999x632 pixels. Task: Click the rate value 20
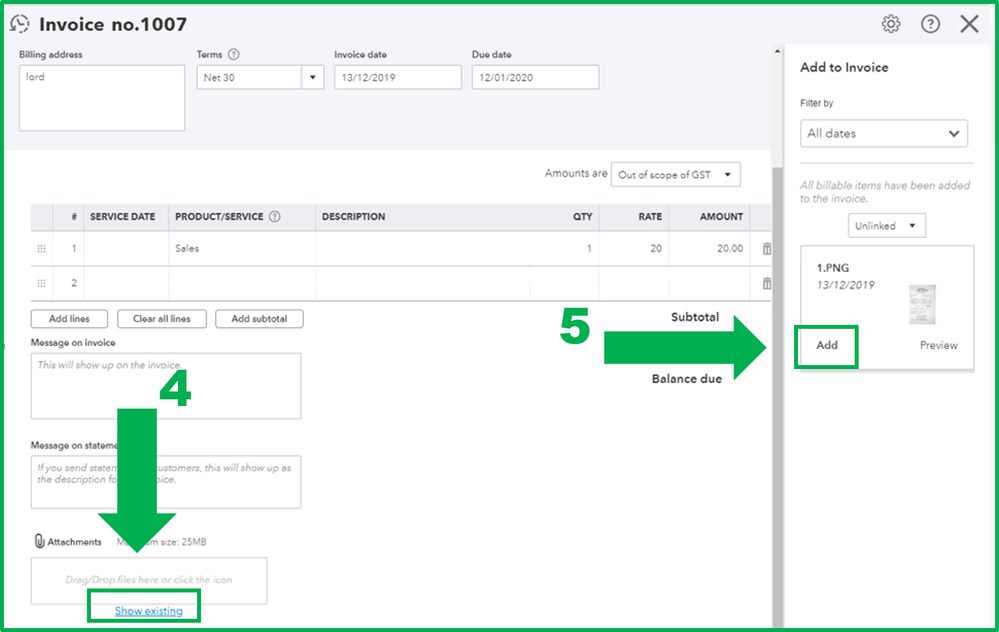[x=656, y=248]
